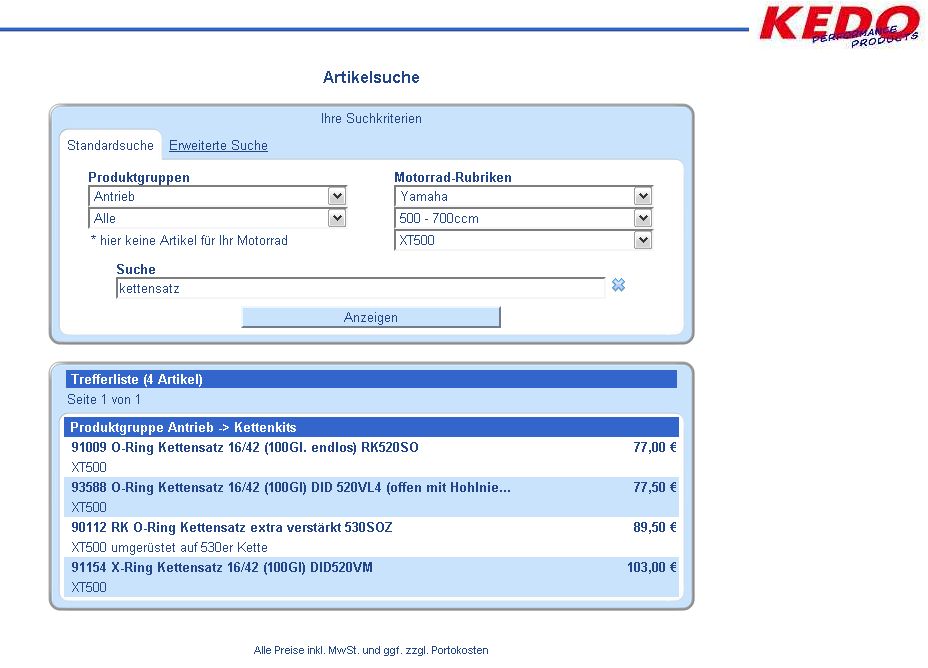Click the Artikelsuche page title
This screenshot has height=668, width=928.
pyautogui.click(x=371, y=78)
